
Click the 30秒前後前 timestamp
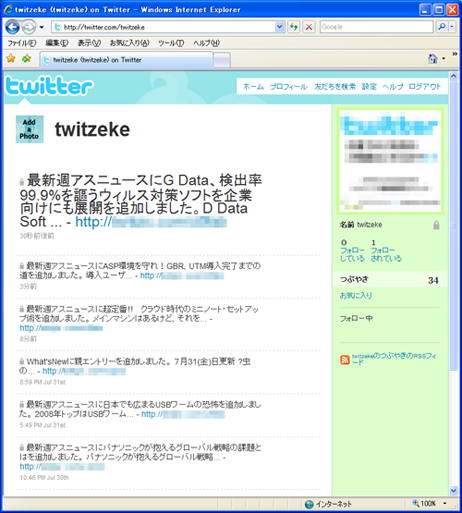coord(37,236)
